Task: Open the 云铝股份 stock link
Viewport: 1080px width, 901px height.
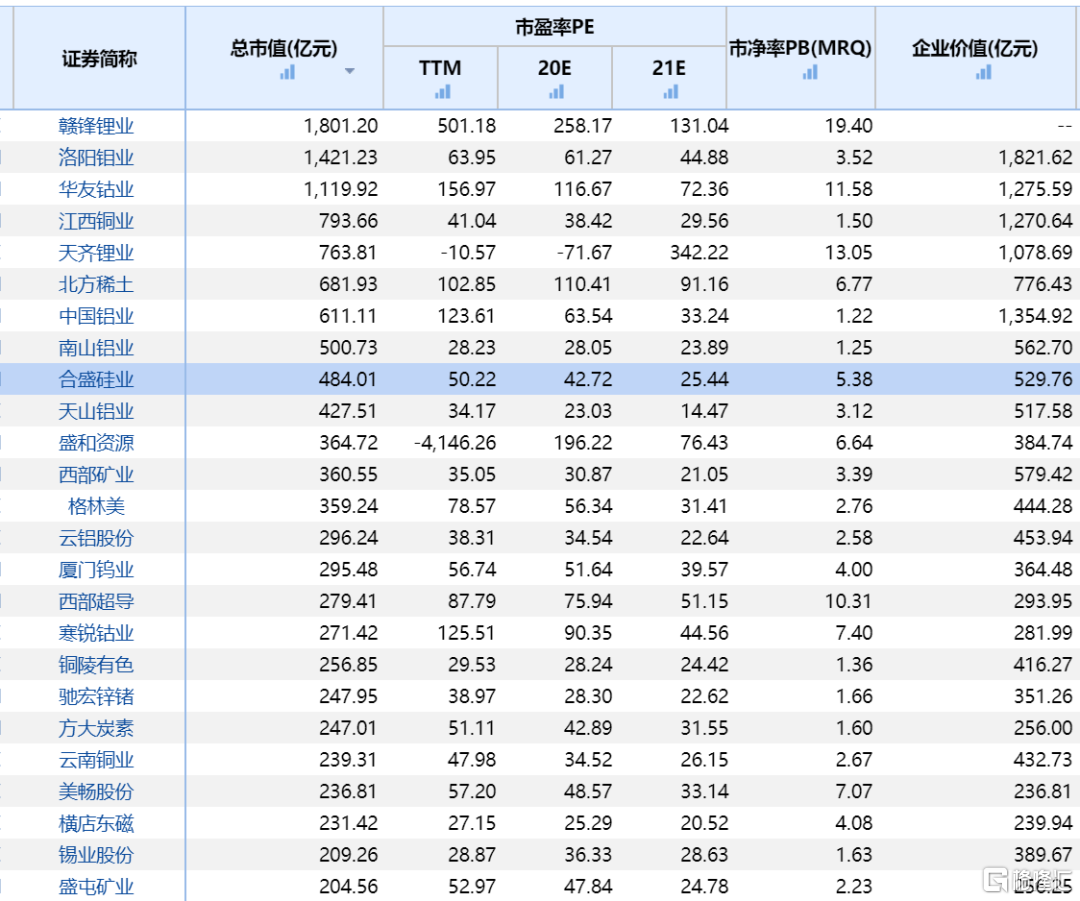Action: point(96,538)
